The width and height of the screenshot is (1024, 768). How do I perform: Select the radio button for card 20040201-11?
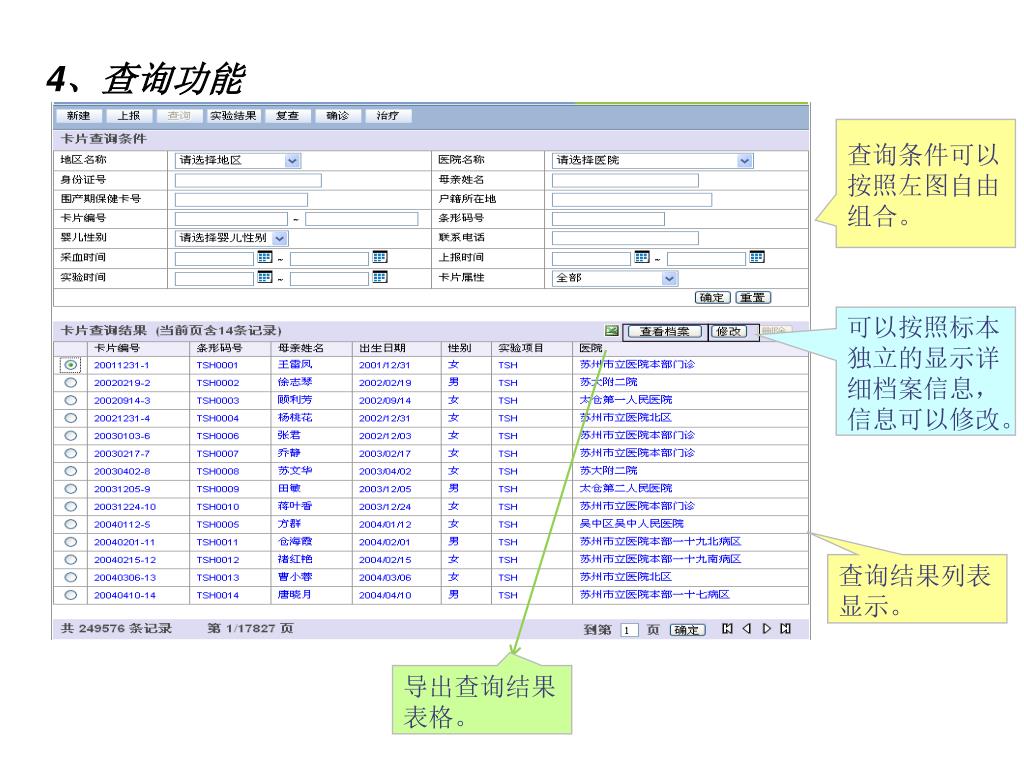click(71, 541)
